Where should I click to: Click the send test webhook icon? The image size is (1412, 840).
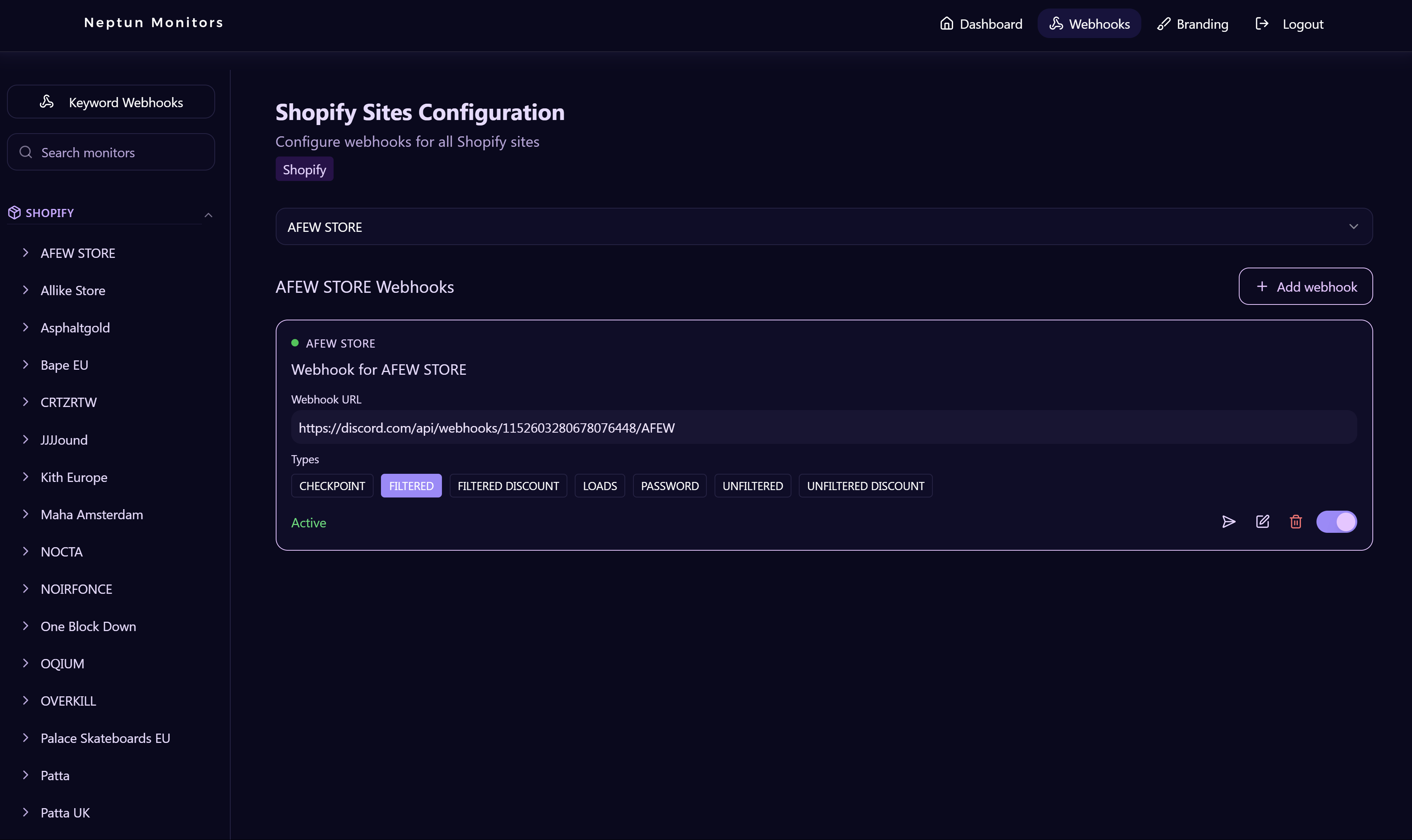[x=1228, y=522]
